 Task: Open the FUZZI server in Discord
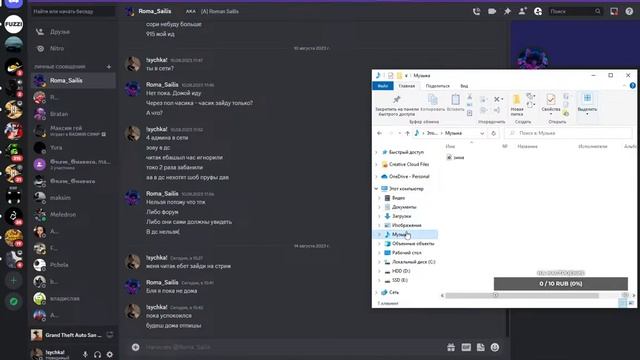point(13,24)
